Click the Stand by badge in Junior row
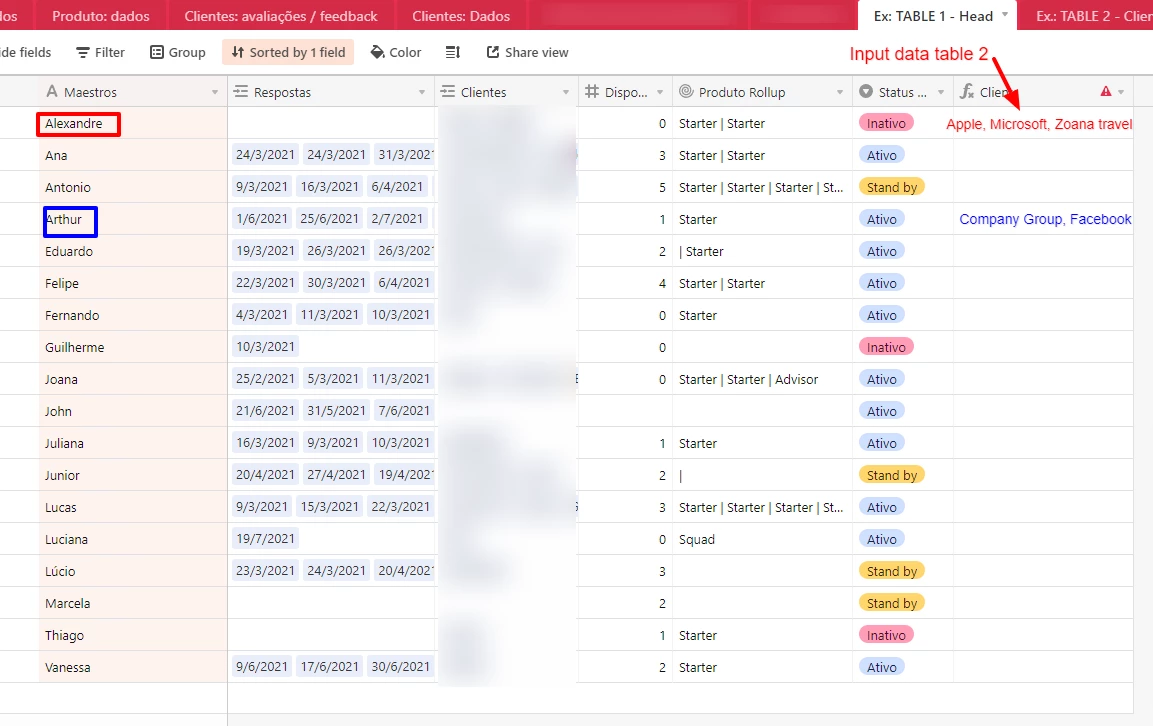Image resolution: width=1153 pixels, height=726 pixels. [891, 475]
